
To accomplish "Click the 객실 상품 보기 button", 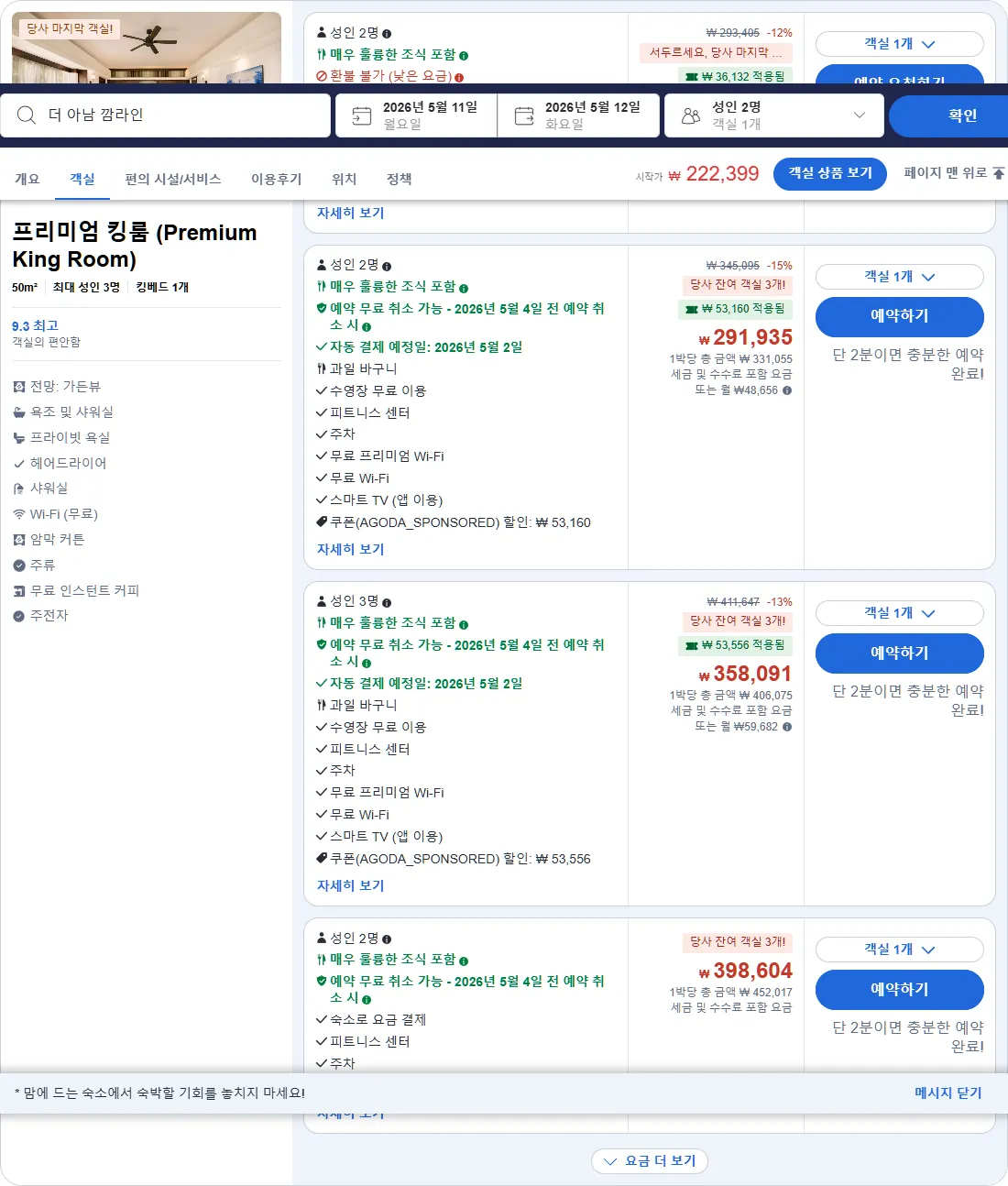I will (x=830, y=173).
